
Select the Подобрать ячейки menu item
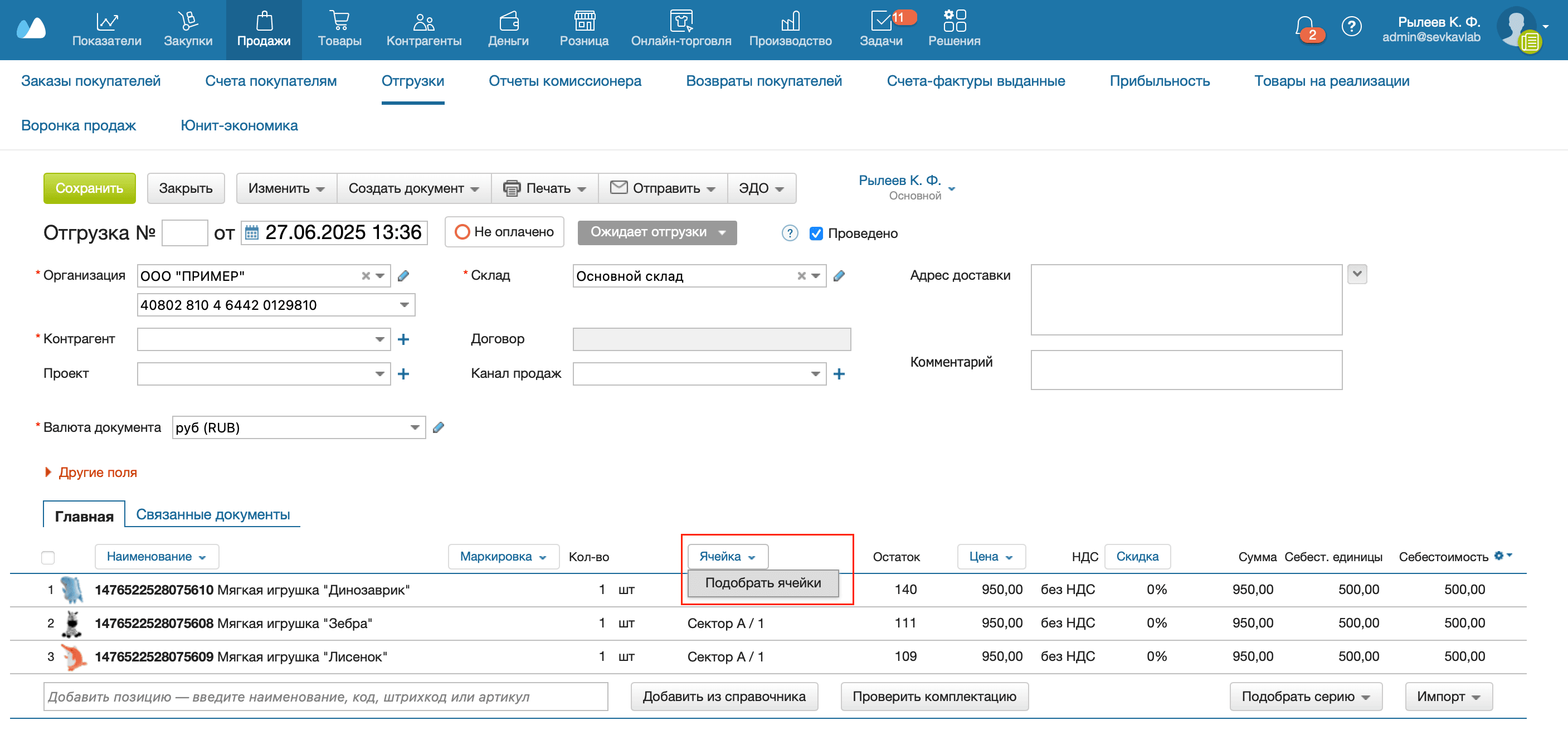click(x=762, y=583)
